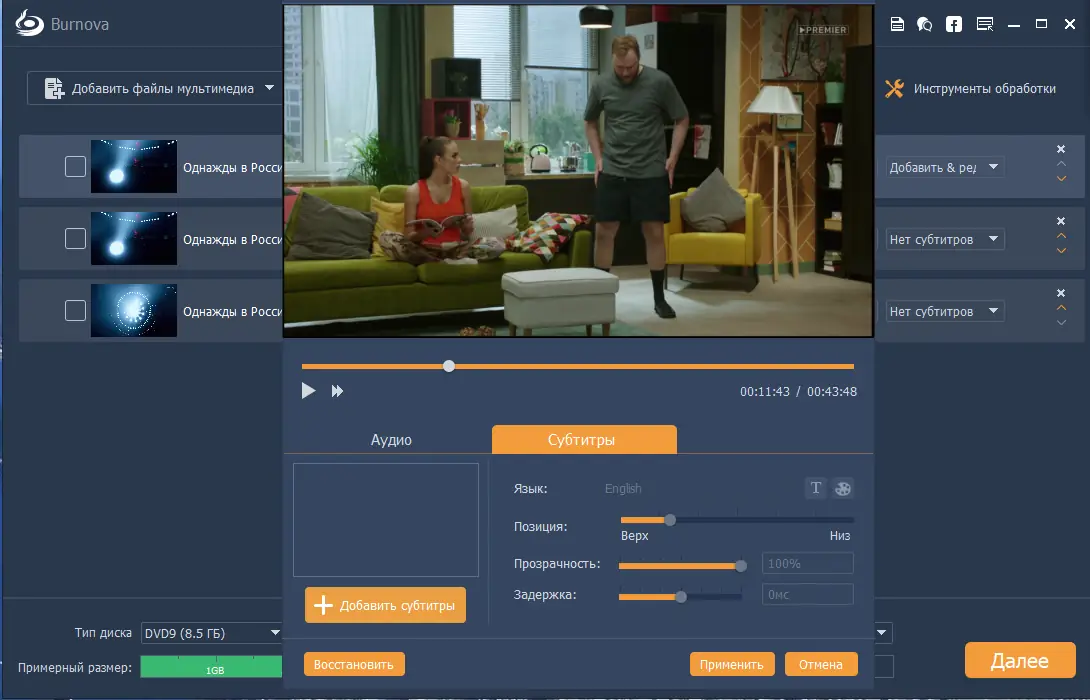Open the bottom-right dropdown arrow beside dialog
Viewport: 1090px width, 700px height.
coord(882,633)
